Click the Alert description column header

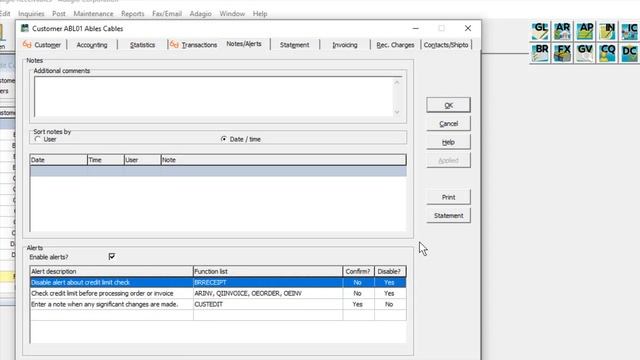coord(111,271)
